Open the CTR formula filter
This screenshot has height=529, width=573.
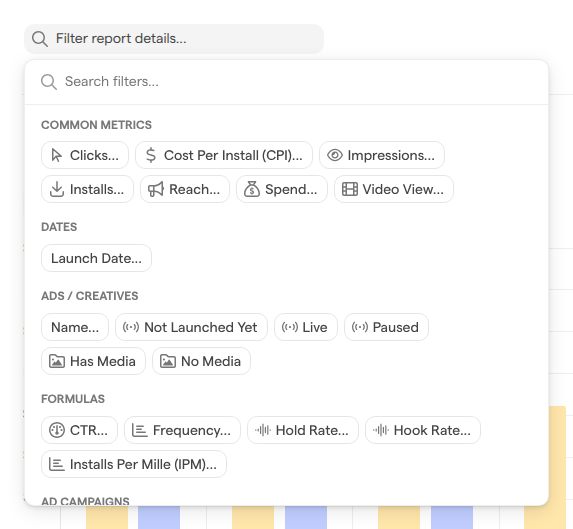coord(79,430)
